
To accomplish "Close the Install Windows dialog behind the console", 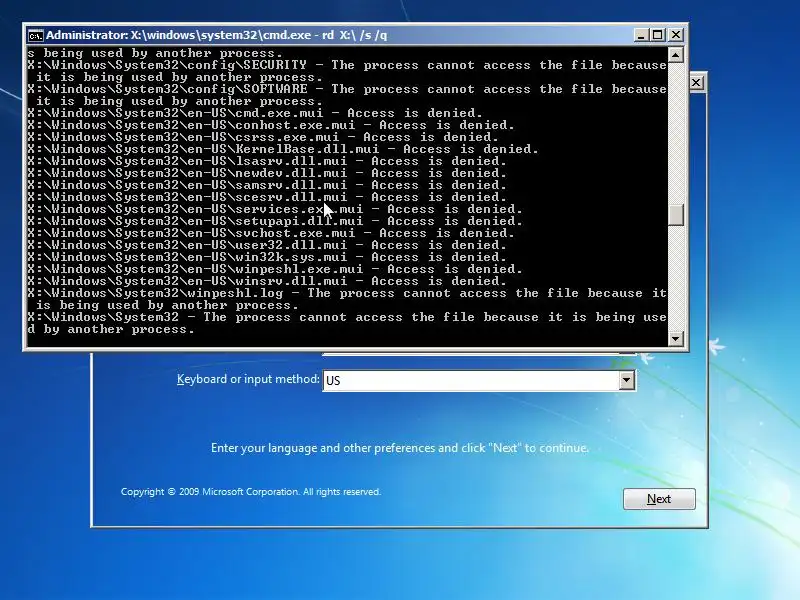I will (696, 83).
